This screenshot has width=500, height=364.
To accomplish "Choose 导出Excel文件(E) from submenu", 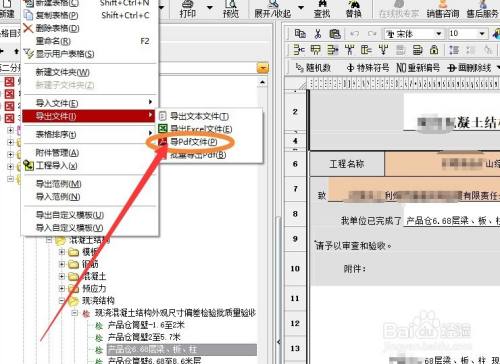I will (x=201, y=129).
